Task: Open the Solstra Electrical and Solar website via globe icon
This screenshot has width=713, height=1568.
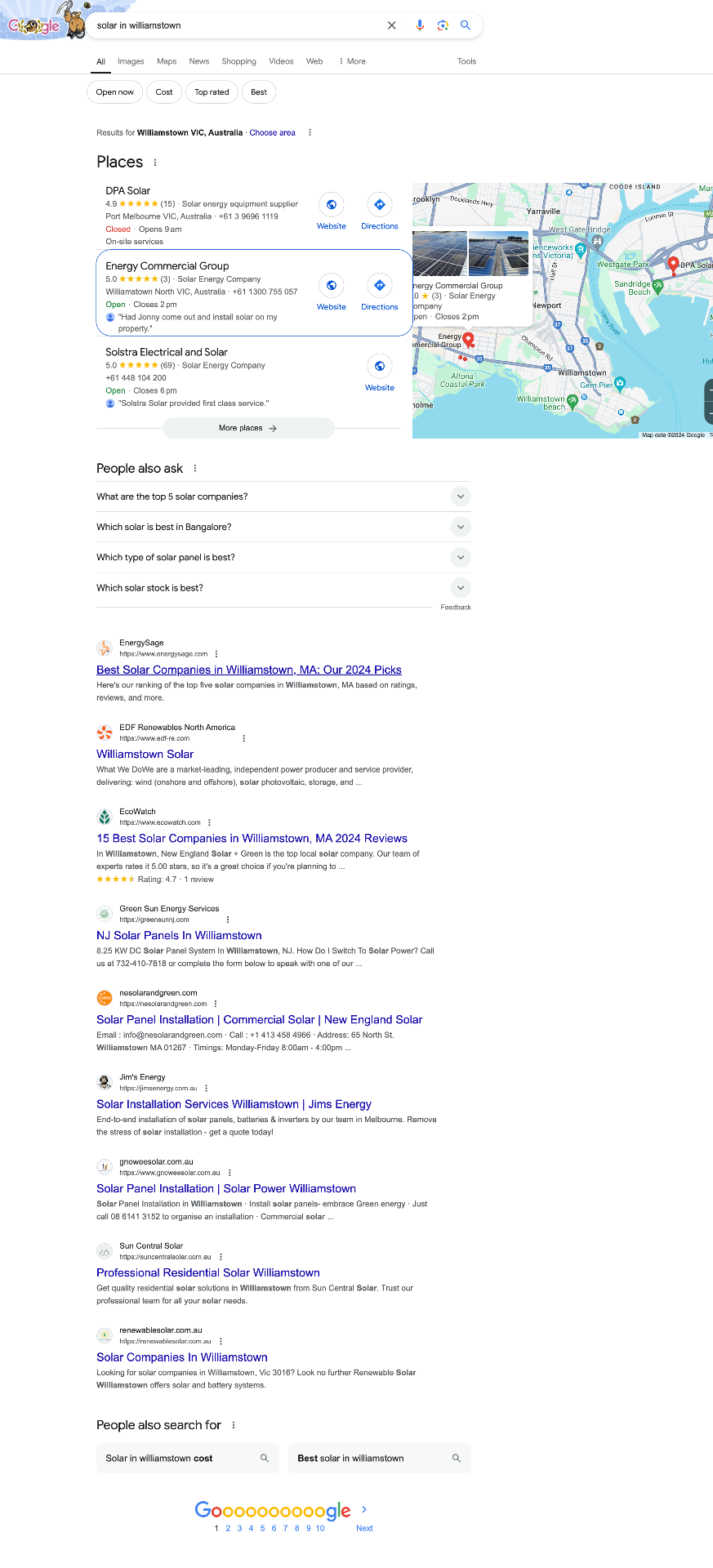Action: tap(380, 367)
